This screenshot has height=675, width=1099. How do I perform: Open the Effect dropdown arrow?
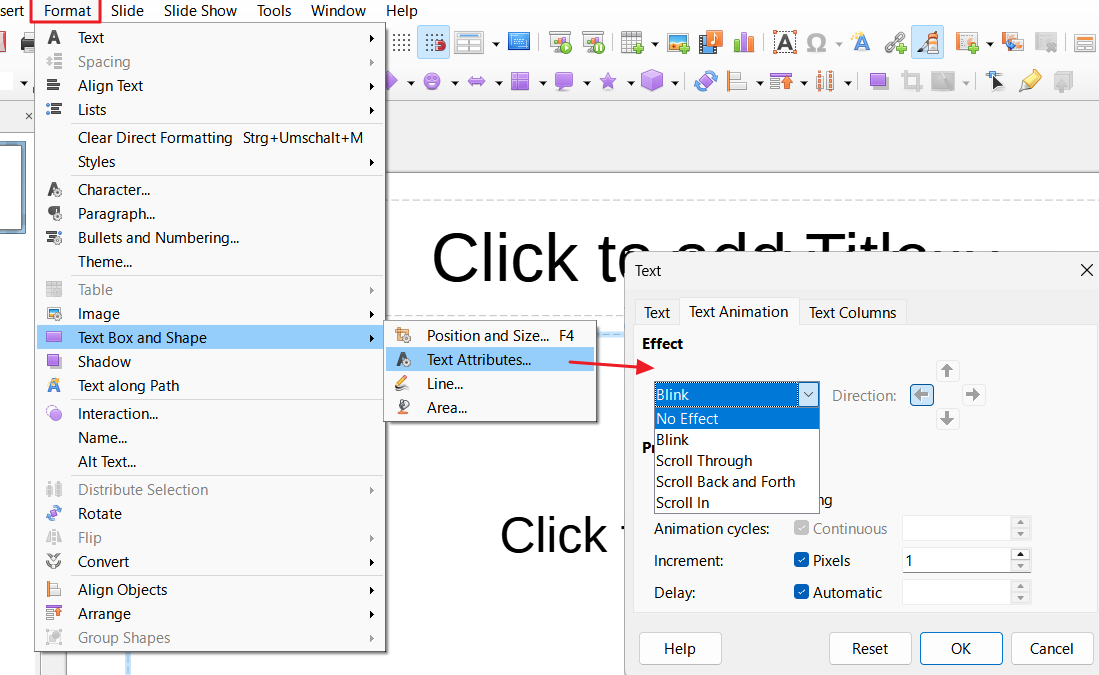coord(808,395)
